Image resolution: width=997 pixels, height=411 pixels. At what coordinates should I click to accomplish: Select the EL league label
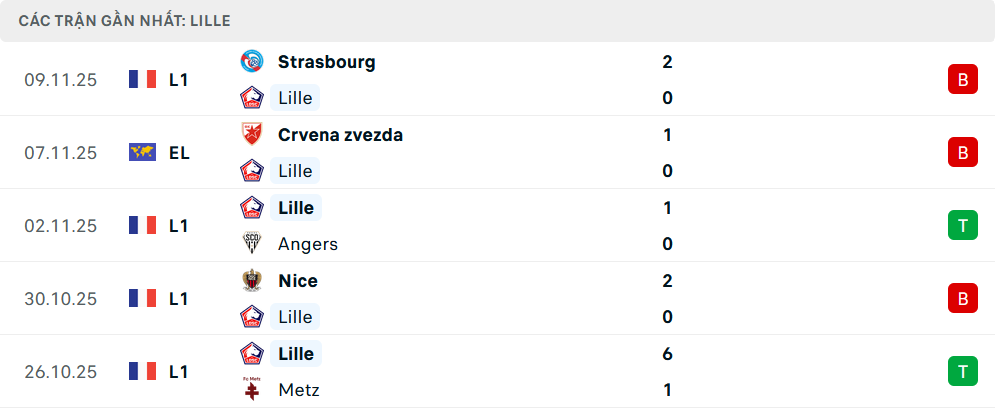[x=179, y=153]
